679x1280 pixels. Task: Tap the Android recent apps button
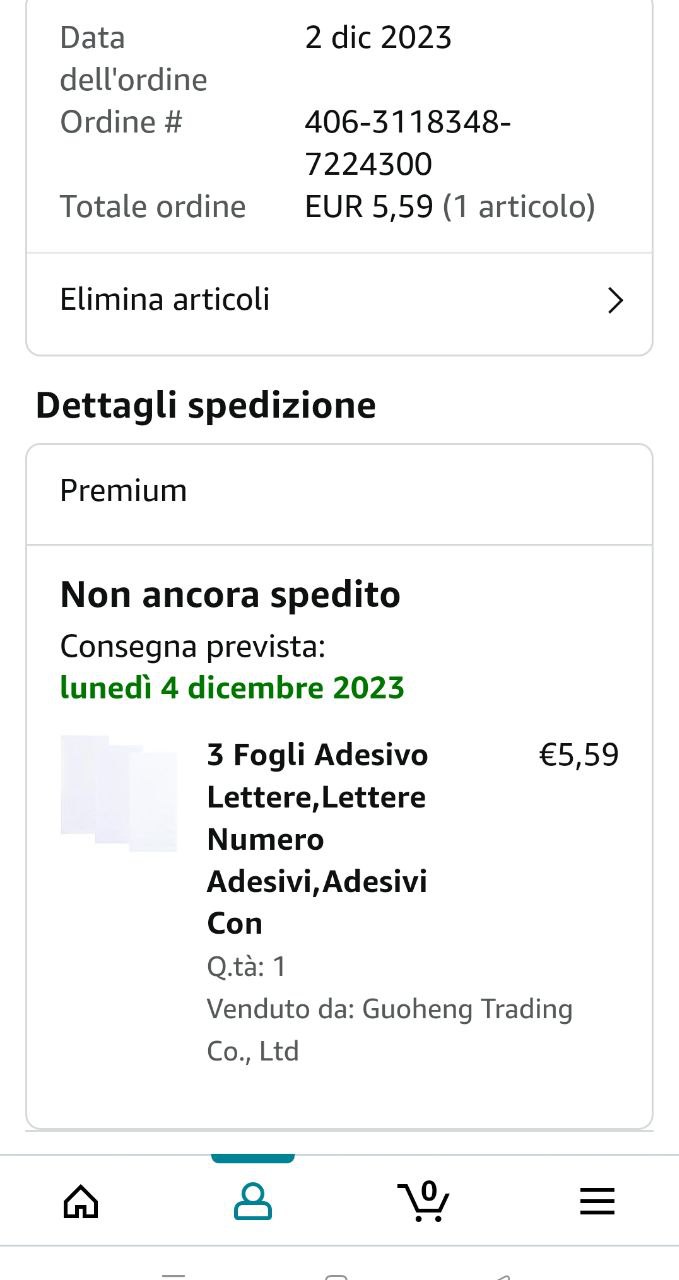(174, 1276)
